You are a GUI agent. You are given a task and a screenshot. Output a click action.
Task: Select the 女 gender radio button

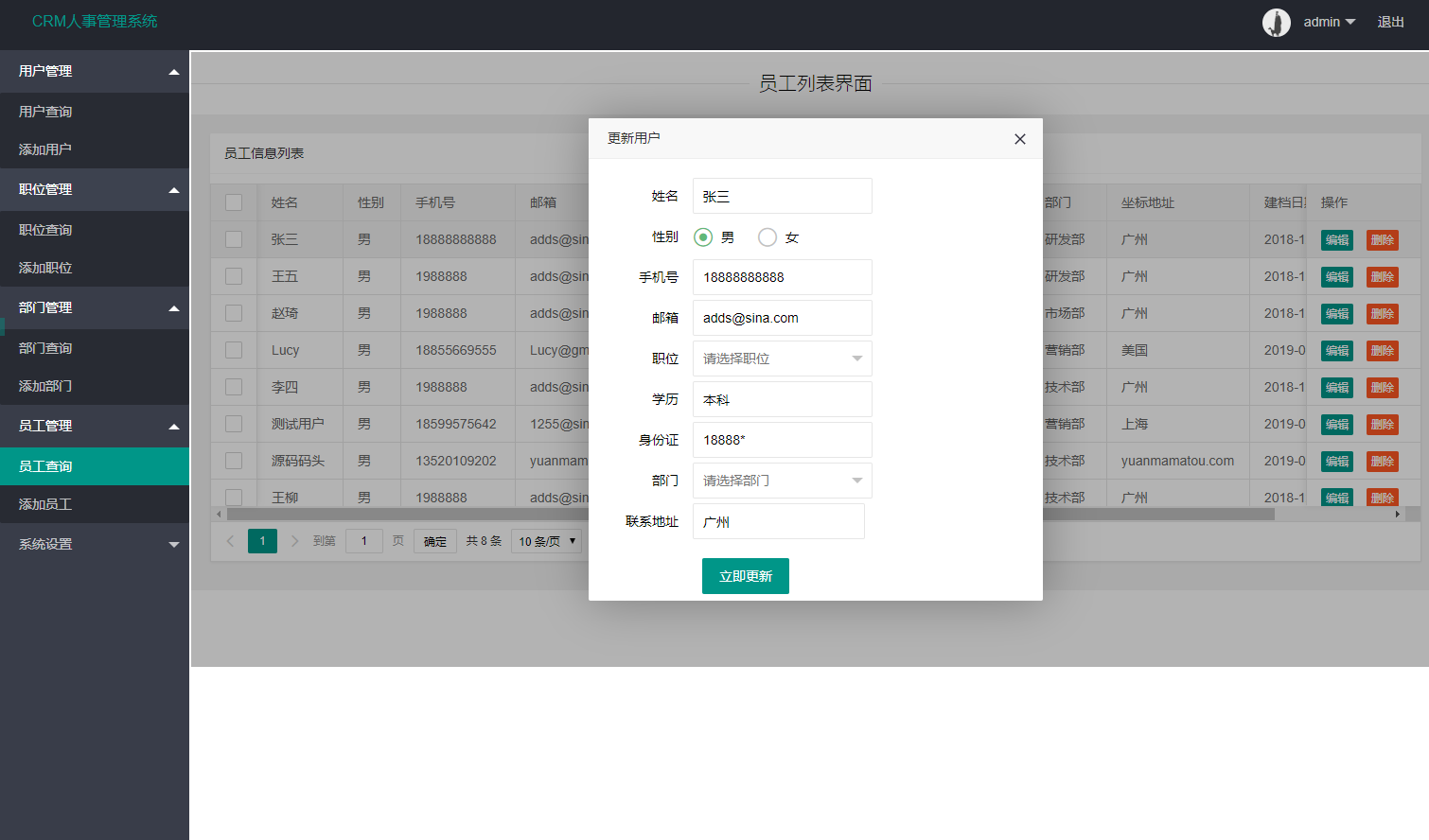point(767,236)
